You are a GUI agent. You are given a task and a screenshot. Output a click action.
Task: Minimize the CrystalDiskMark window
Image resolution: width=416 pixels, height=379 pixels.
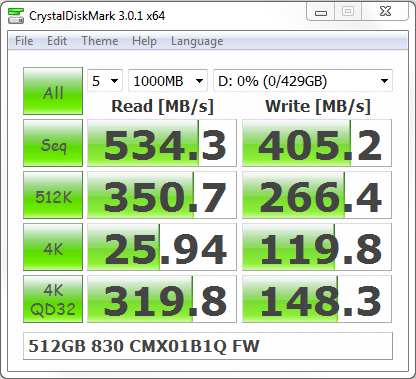[321, 13]
